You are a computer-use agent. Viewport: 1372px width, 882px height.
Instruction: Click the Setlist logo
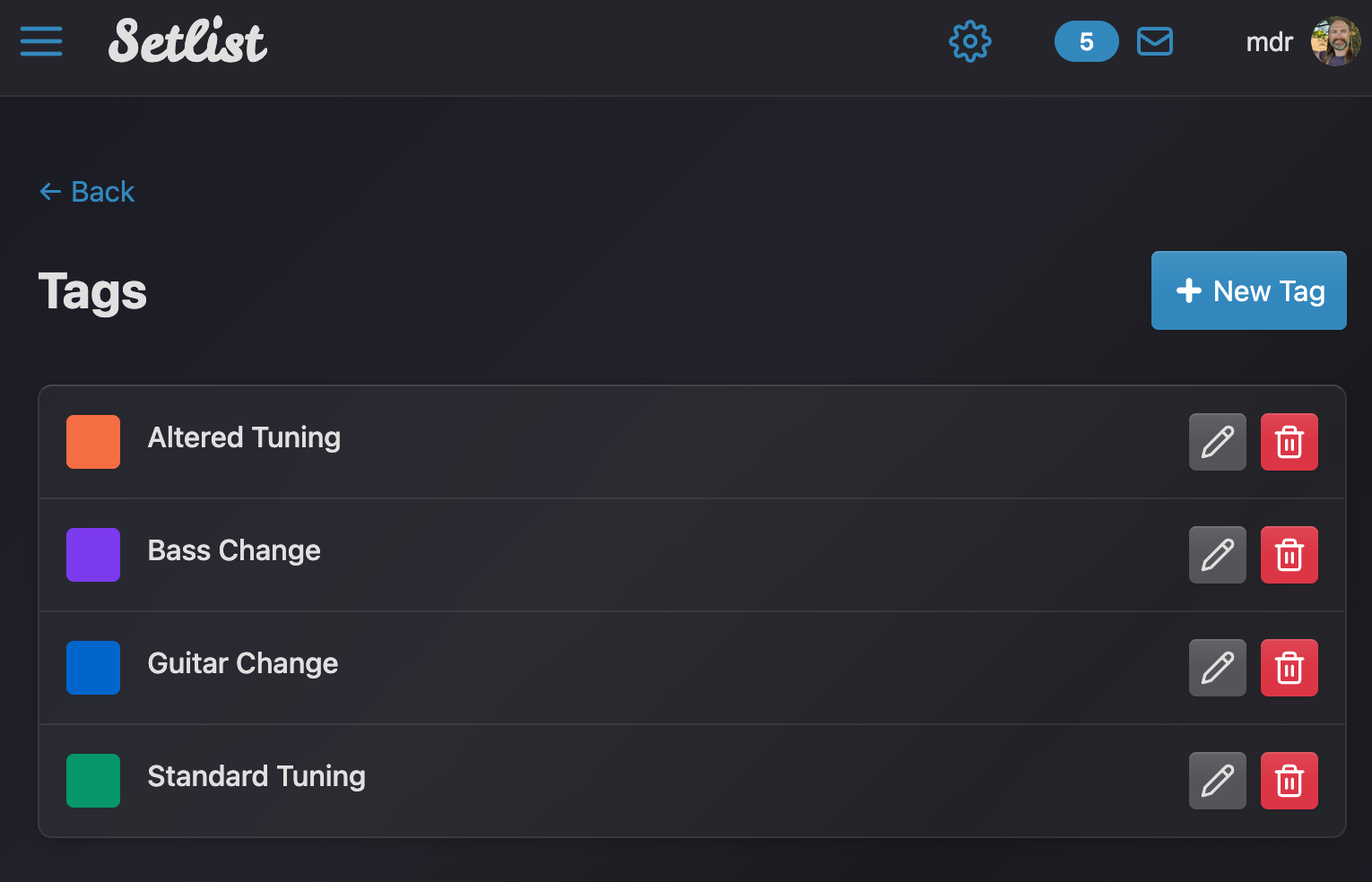(x=187, y=41)
